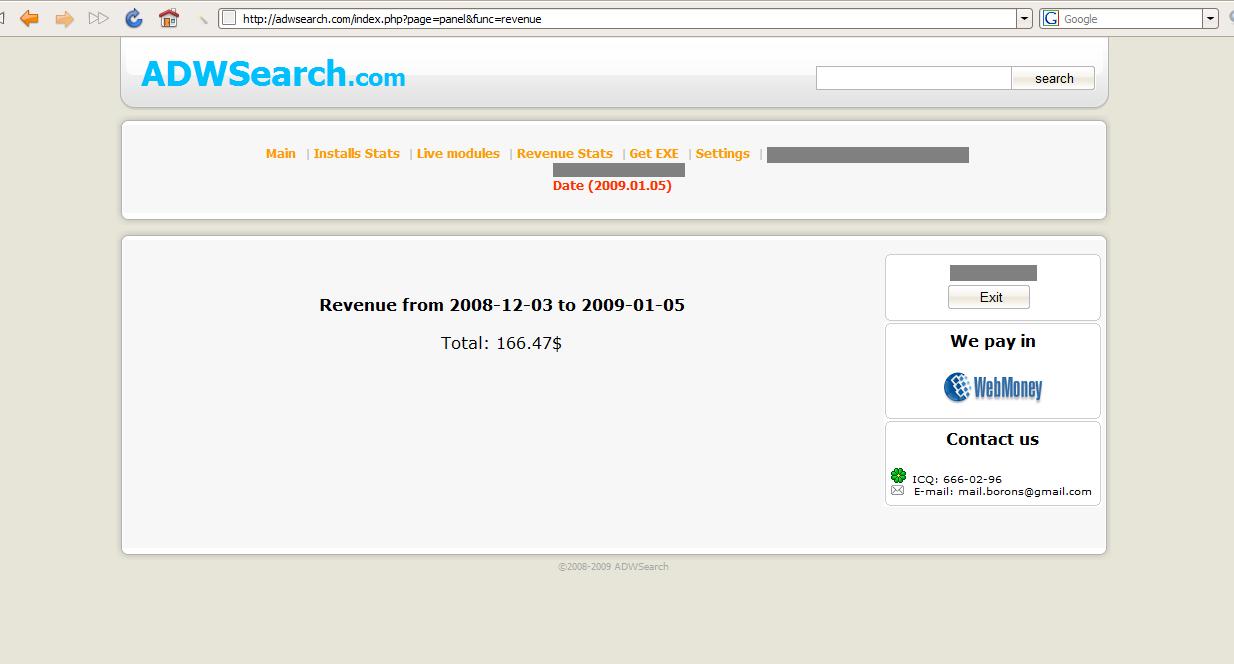Click the Contact us heading

(x=993, y=439)
